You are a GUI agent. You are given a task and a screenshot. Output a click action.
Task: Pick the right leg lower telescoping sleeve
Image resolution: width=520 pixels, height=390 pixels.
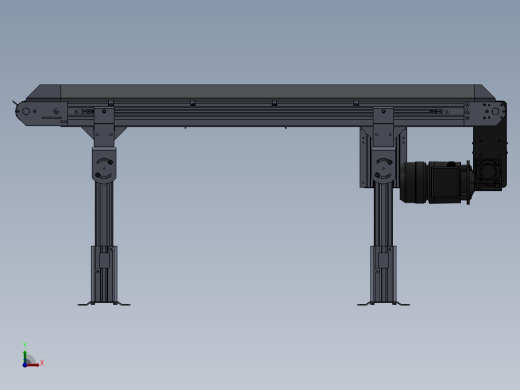pos(383,274)
